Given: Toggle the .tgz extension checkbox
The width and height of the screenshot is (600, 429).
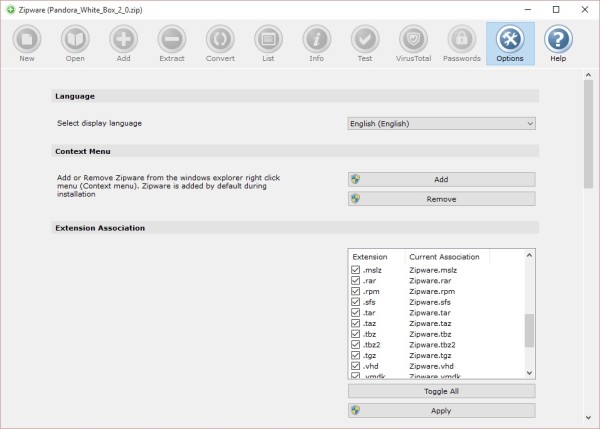Looking at the screenshot, I should (x=355, y=356).
